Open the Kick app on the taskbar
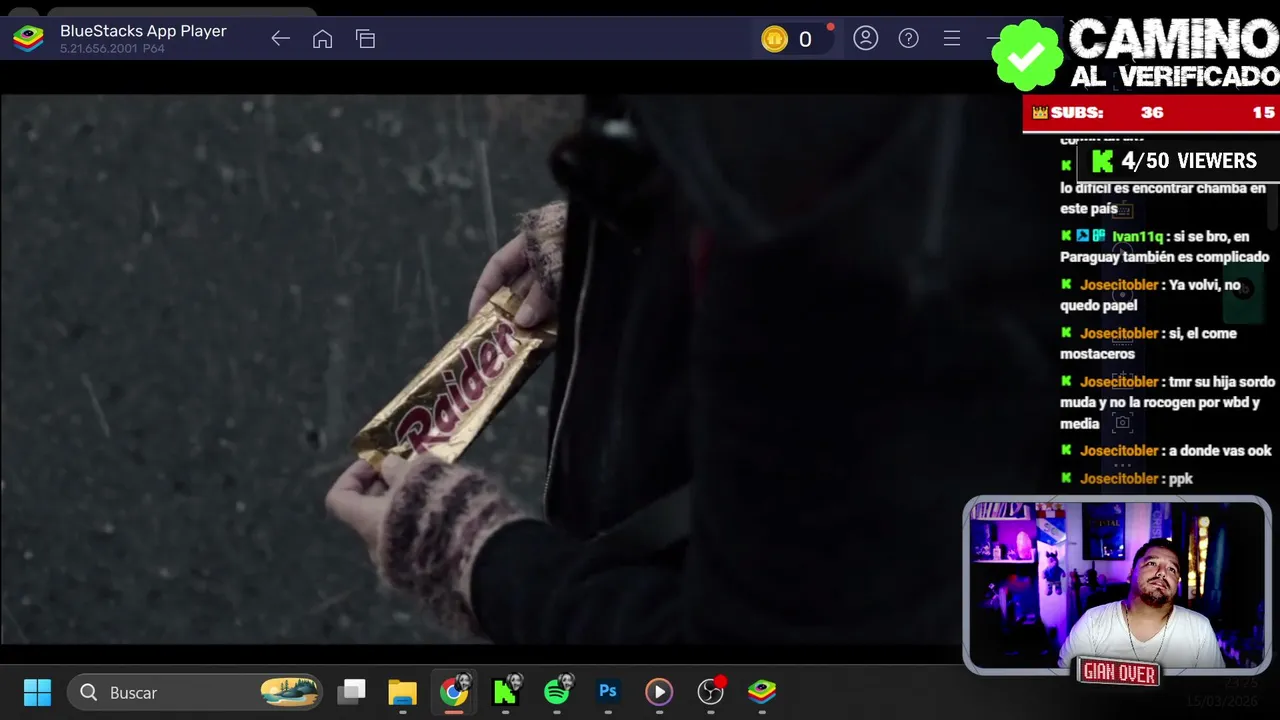Viewport: 1280px width, 720px height. 506,692
